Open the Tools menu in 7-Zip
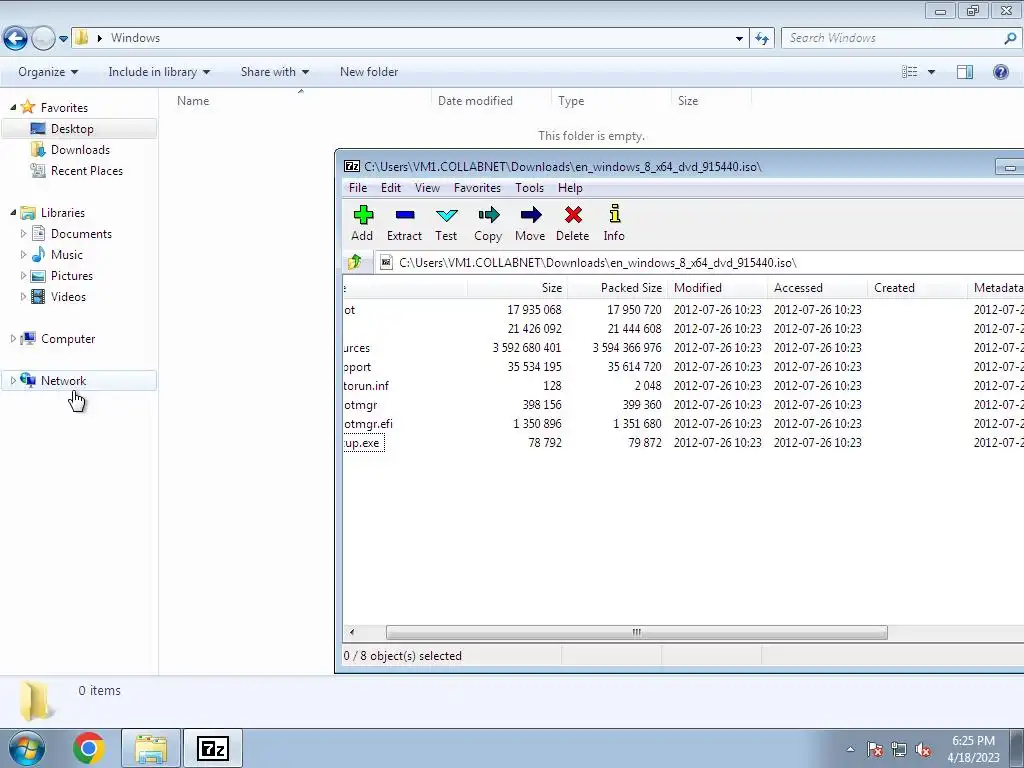The image size is (1024, 768). [x=529, y=188]
